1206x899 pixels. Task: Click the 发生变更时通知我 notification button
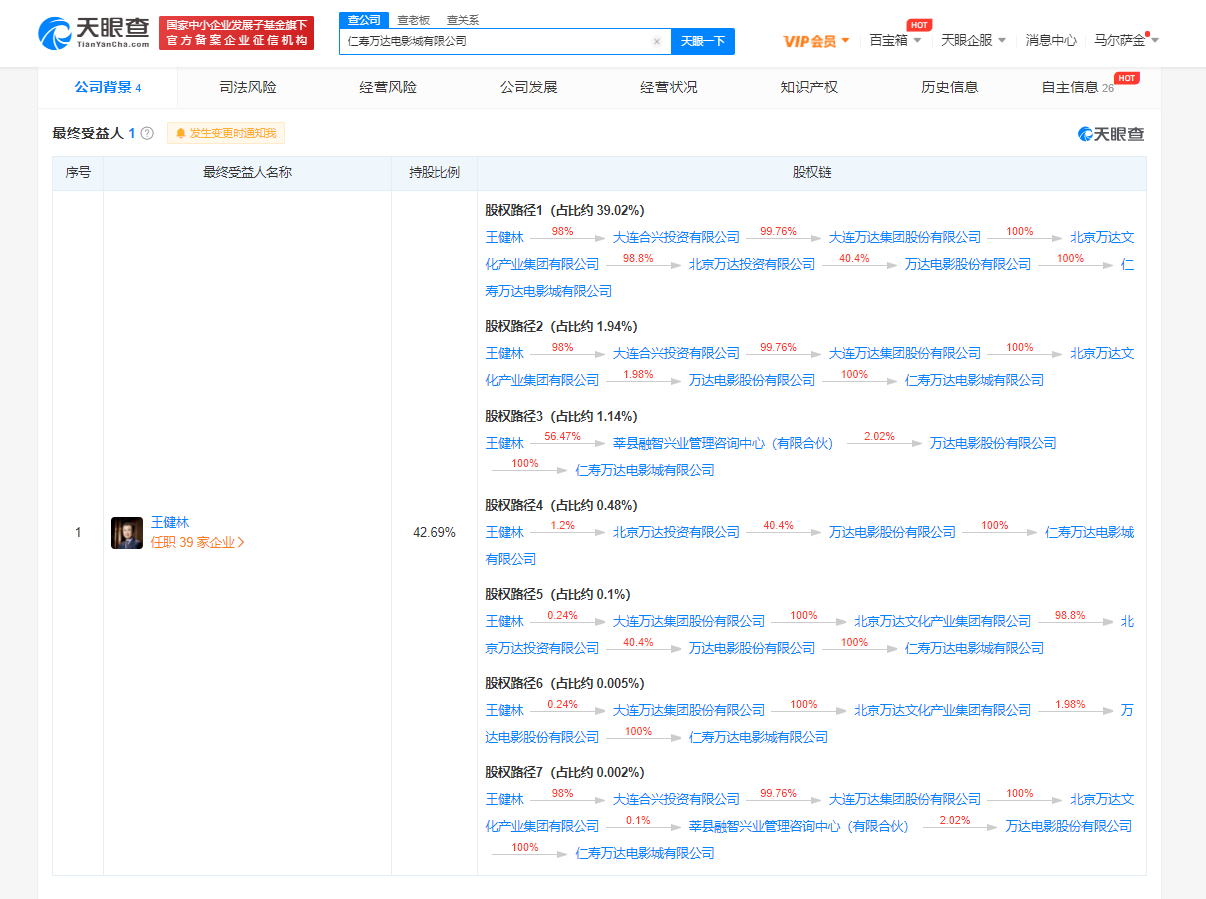[226, 133]
